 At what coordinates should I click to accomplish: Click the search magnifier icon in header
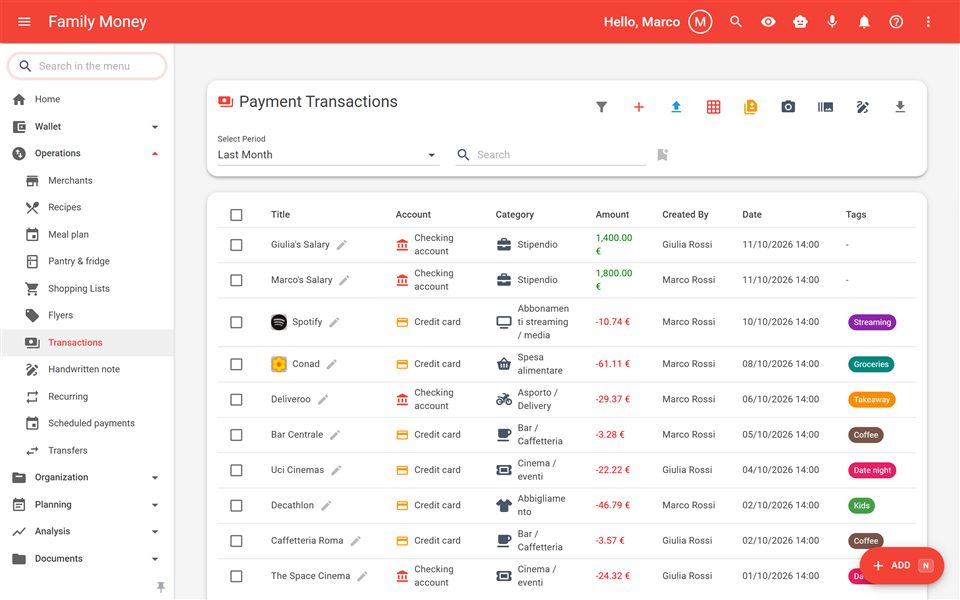pyautogui.click(x=736, y=22)
